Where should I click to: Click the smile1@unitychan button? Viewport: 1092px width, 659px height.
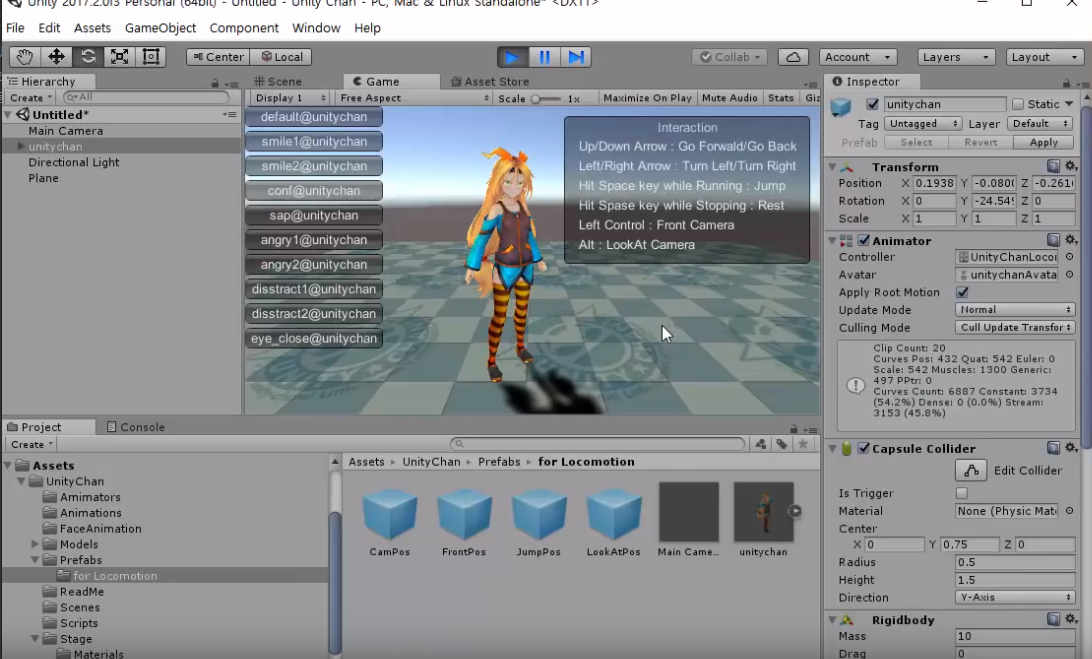tap(314, 141)
